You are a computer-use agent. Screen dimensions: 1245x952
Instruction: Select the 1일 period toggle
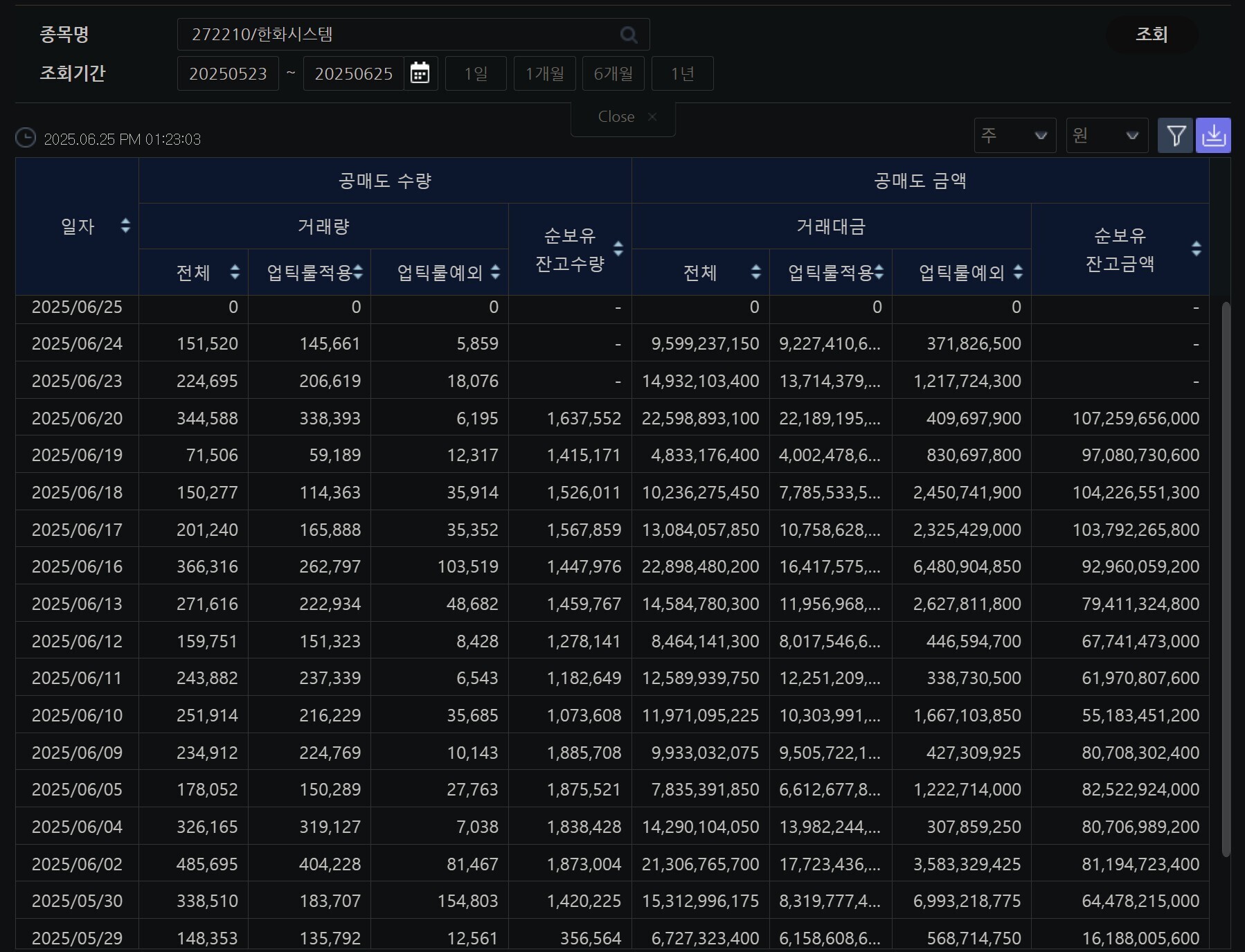point(476,73)
